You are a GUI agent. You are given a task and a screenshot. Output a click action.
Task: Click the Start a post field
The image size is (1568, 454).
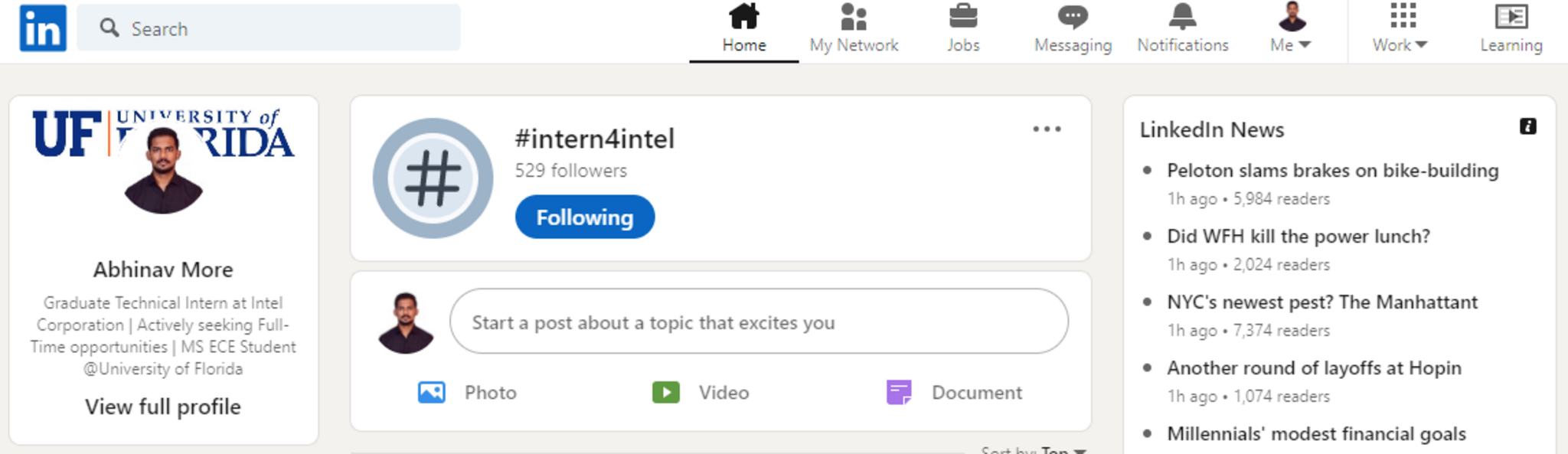click(758, 322)
